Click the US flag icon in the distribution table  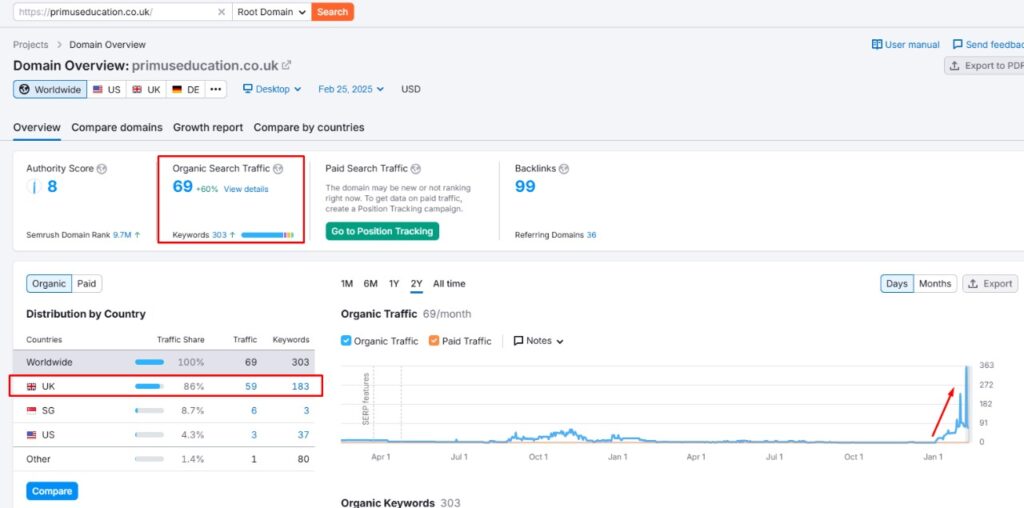[31, 435]
